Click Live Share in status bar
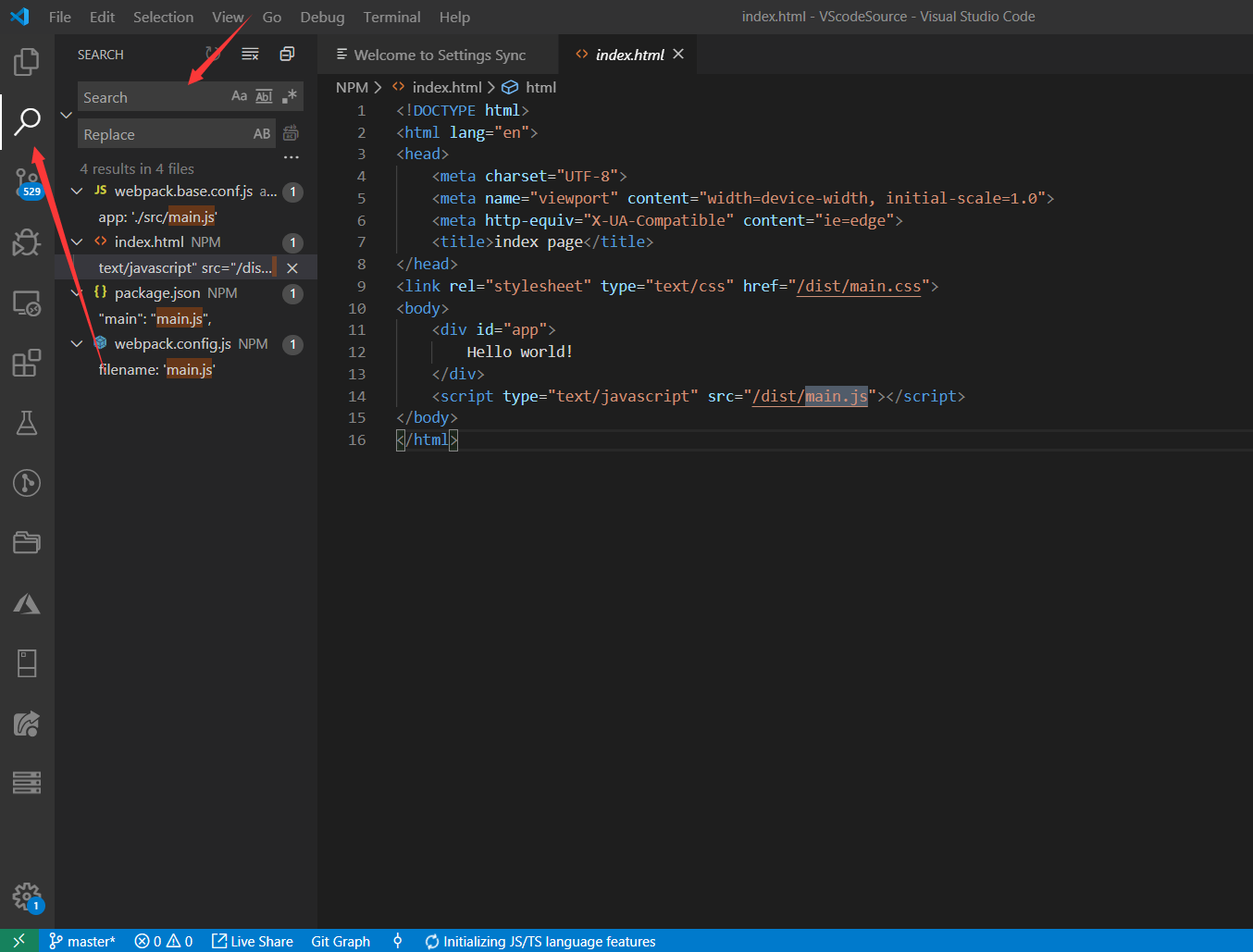Viewport: 1253px width, 952px height. click(253, 941)
